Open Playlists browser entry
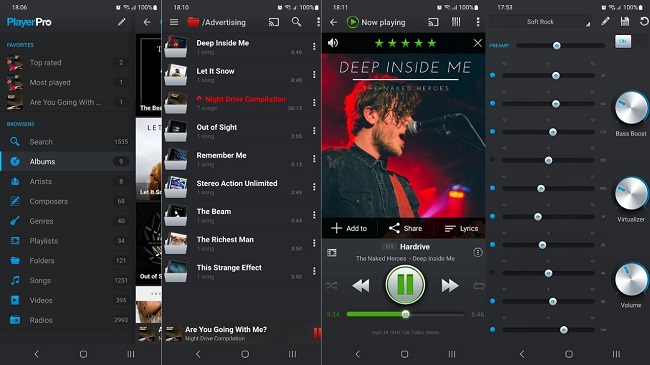Screen dimensions: 650x365 [x=67, y=241]
